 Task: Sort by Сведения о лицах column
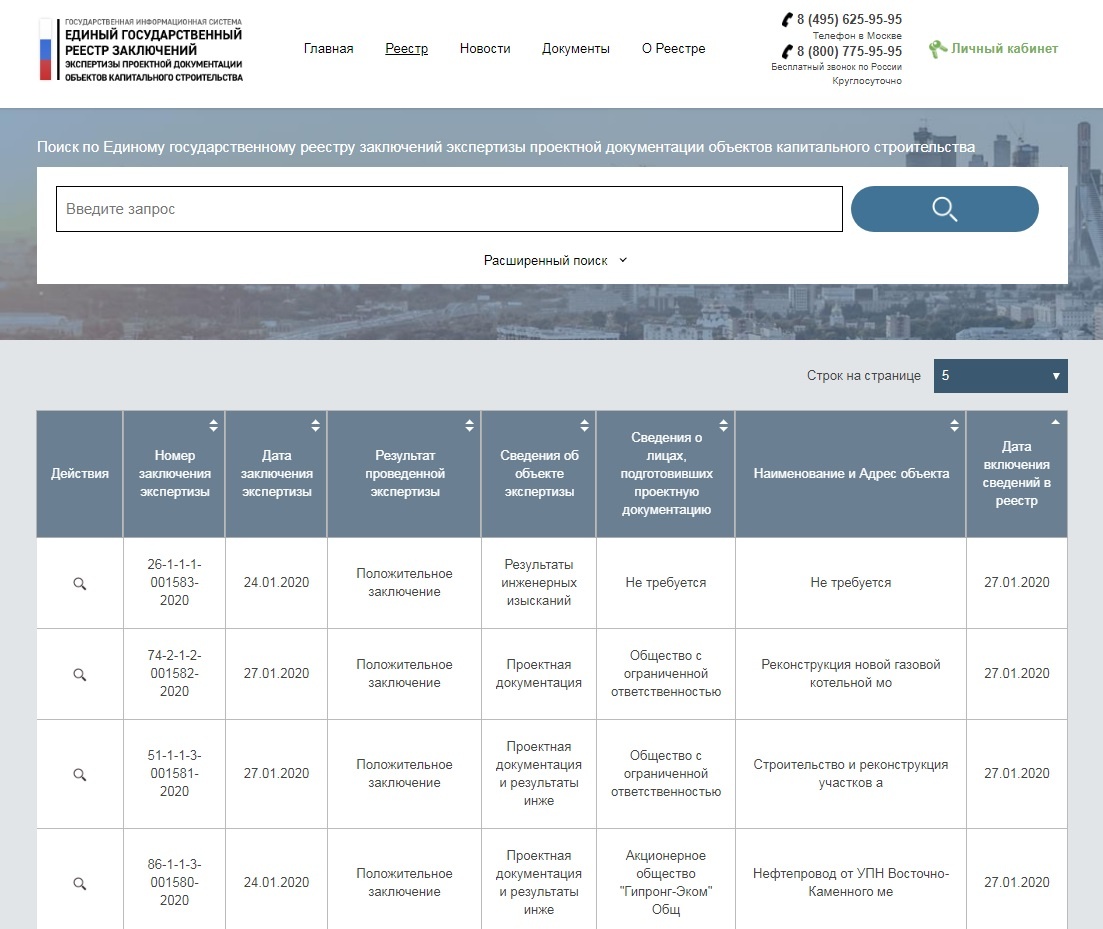point(723,425)
